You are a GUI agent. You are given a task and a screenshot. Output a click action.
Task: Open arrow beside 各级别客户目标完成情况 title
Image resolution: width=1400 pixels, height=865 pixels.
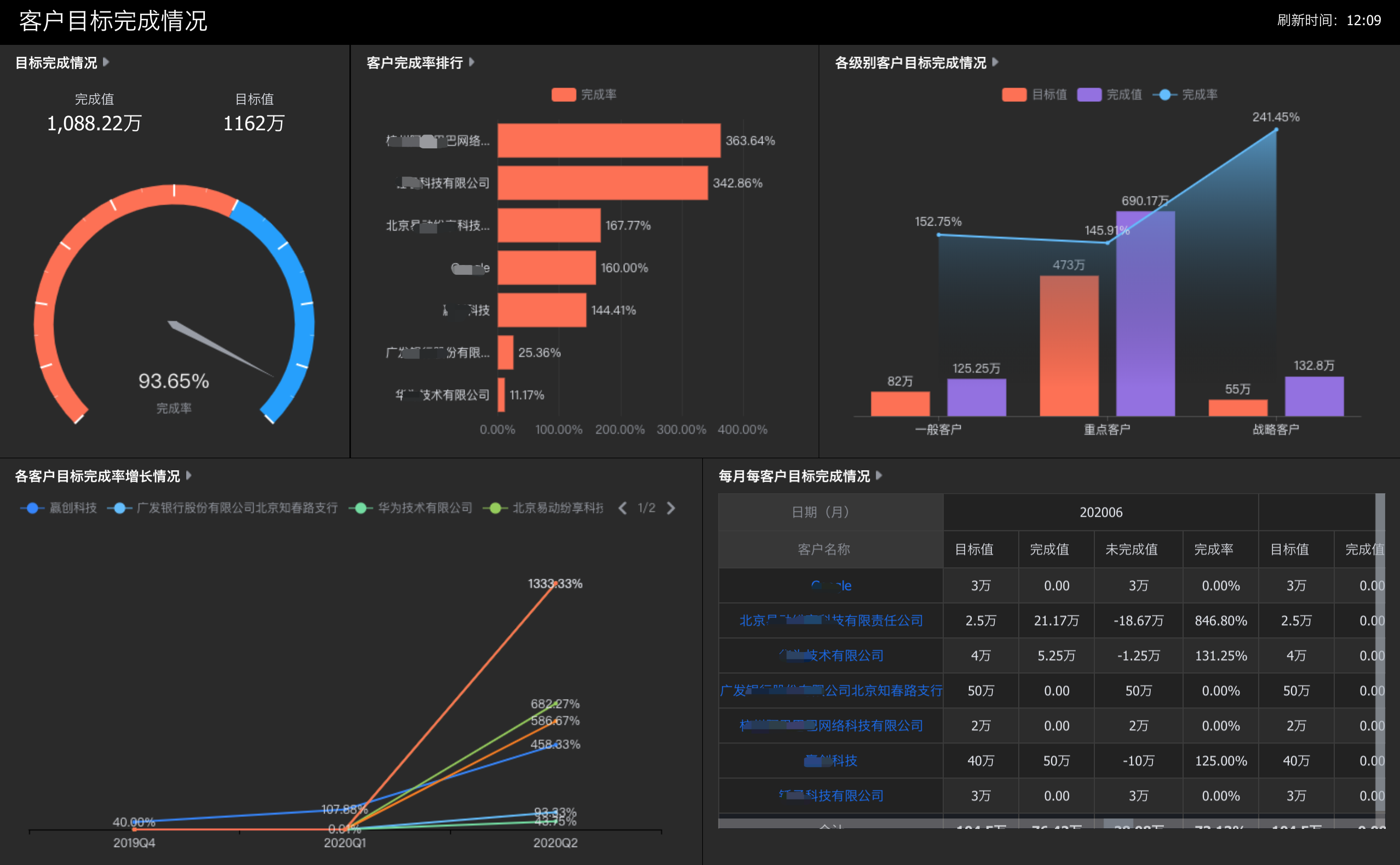pyautogui.click(x=995, y=62)
